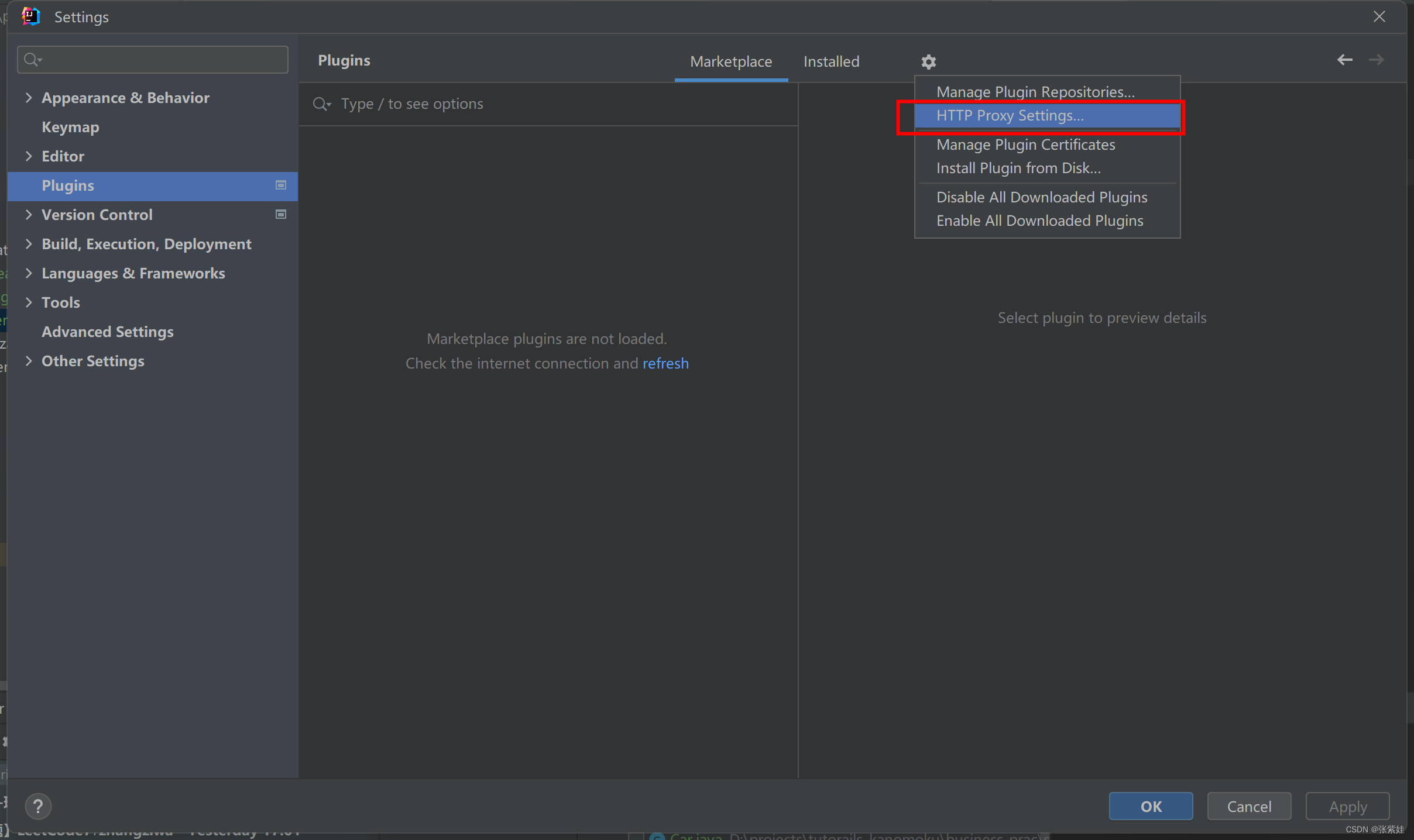Click the forward navigation arrow
Screen dimensions: 1414x840
point(1377,60)
